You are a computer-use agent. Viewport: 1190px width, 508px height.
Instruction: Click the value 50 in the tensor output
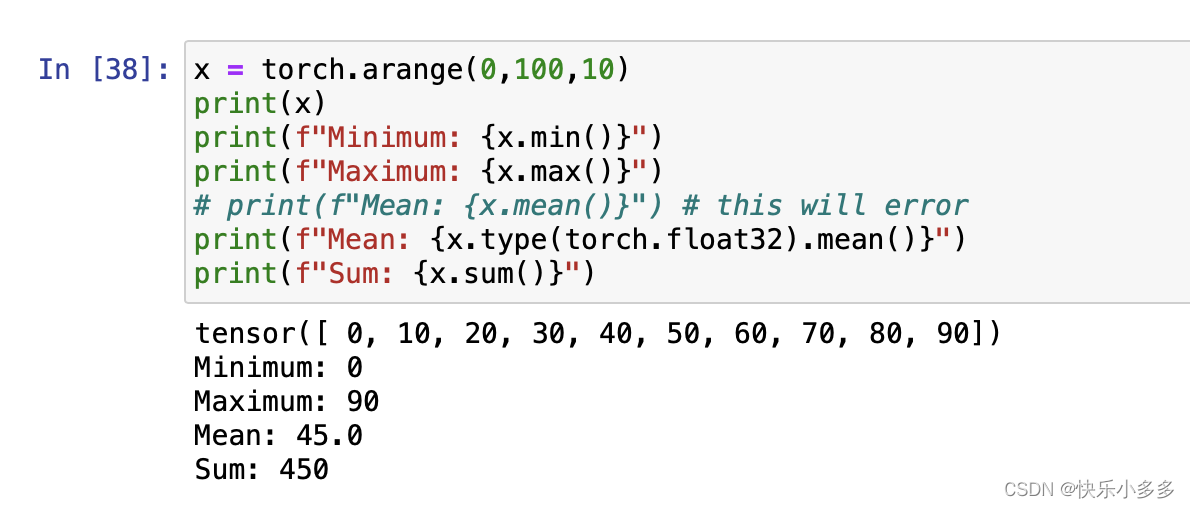point(683,334)
